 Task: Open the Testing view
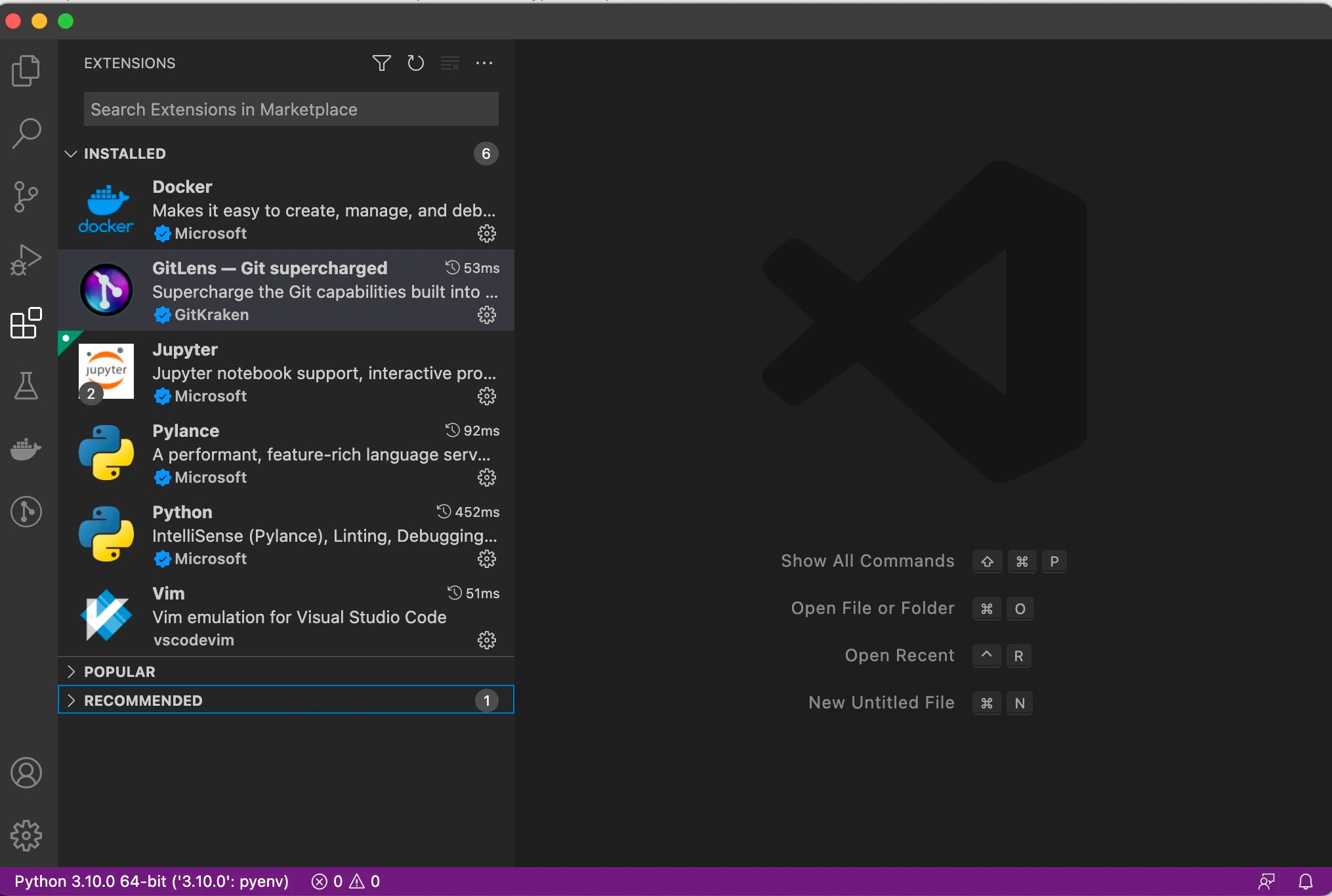tap(26, 386)
